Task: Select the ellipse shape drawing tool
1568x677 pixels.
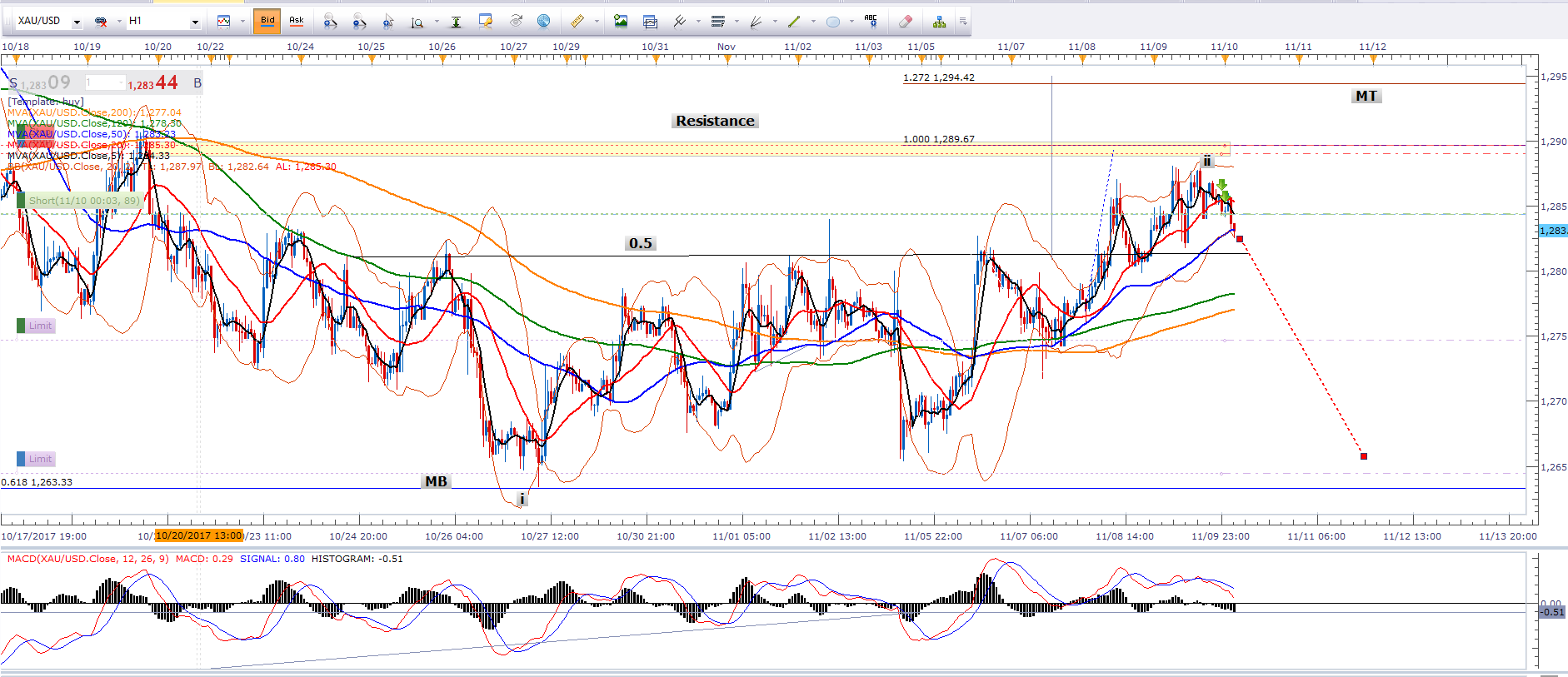Action: (x=832, y=22)
